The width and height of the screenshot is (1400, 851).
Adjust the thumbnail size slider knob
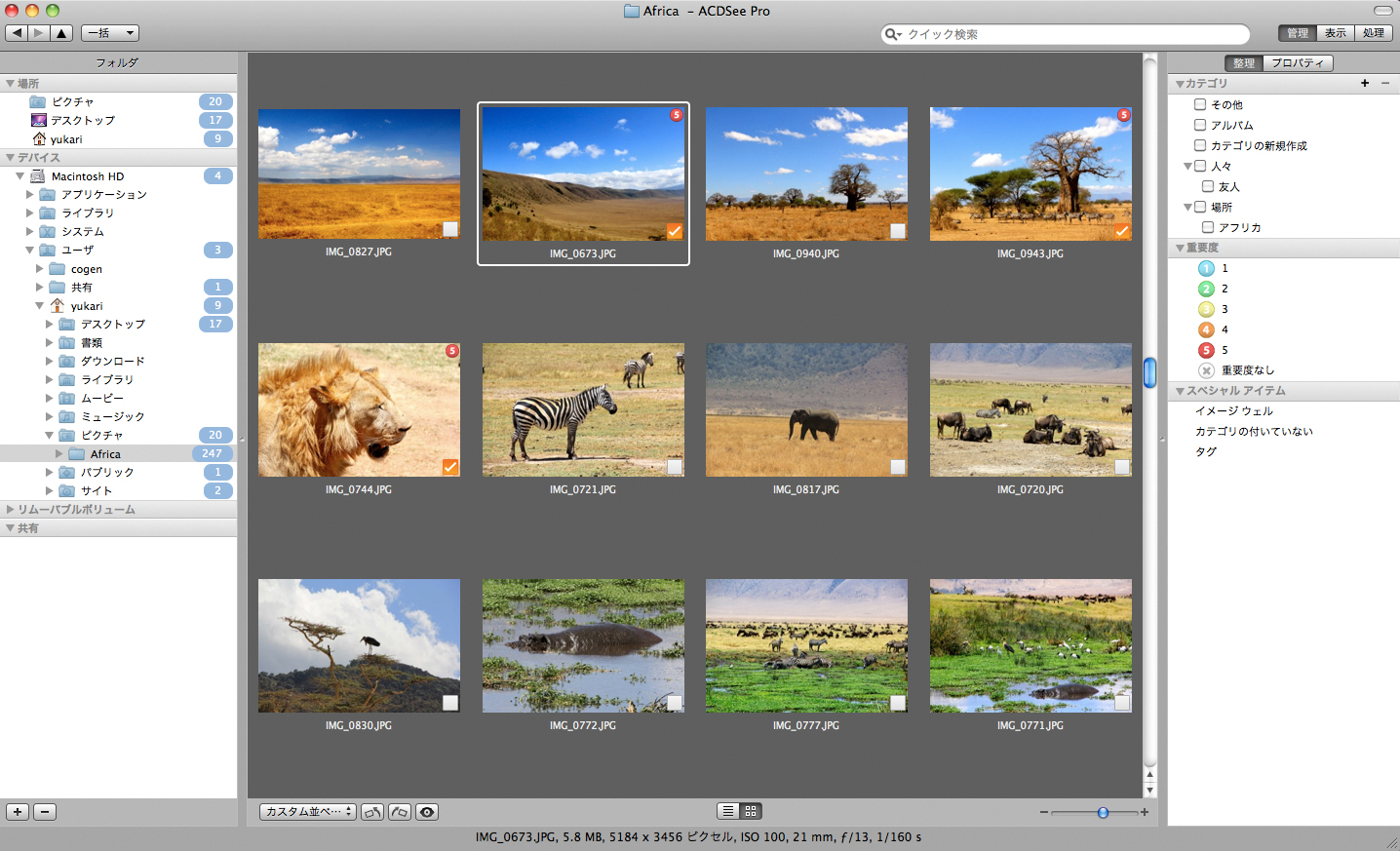(x=1103, y=812)
